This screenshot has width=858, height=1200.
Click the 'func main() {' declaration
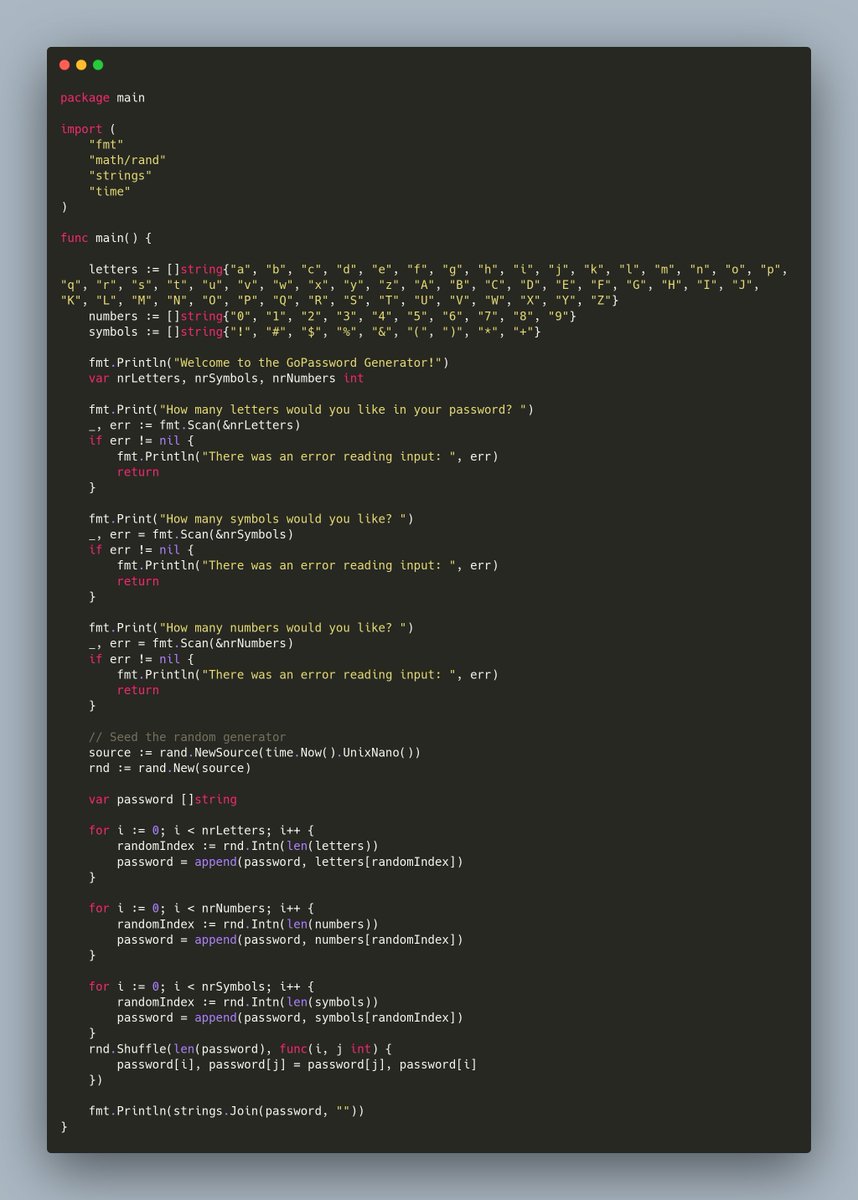pyautogui.click(x=106, y=238)
